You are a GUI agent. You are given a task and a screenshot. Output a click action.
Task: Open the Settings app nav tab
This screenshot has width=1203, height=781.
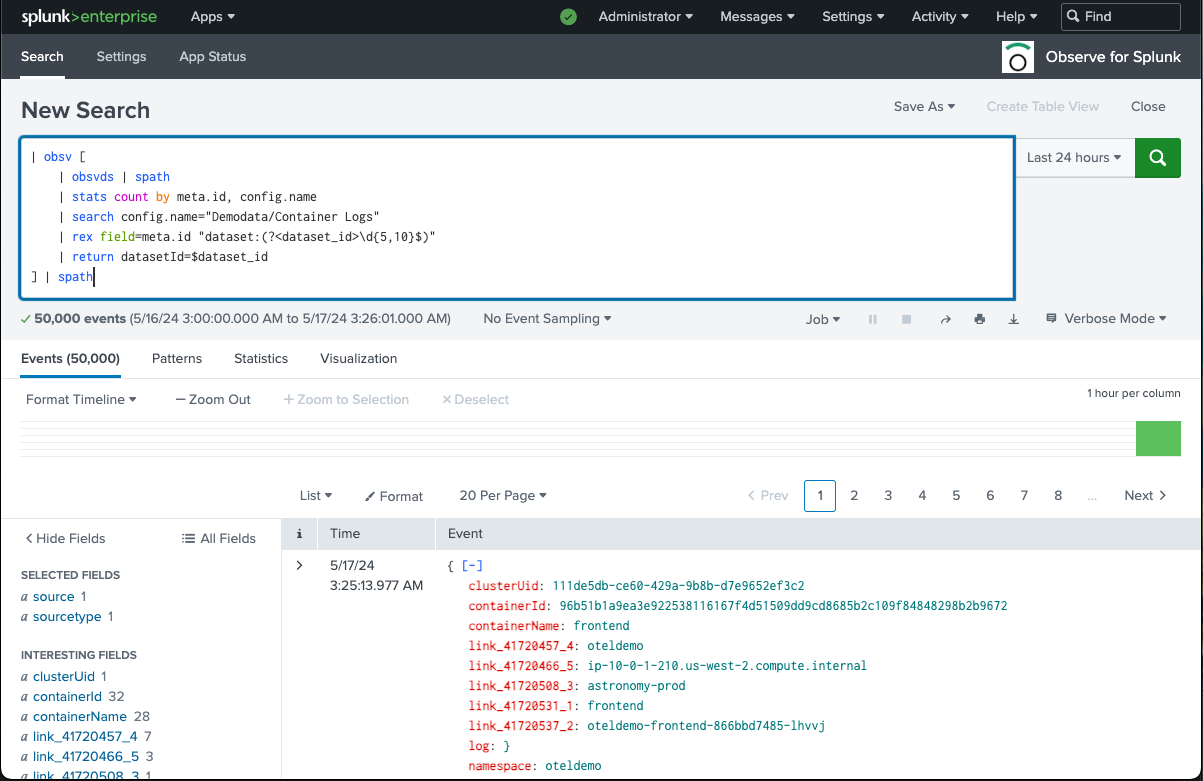point(121,57)
